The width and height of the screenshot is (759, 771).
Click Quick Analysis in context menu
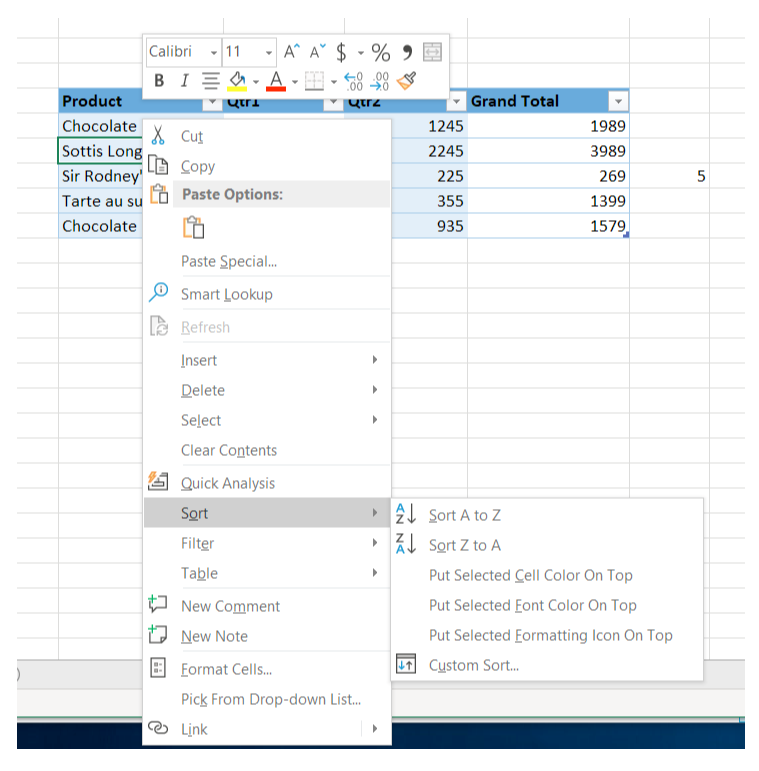(227, 483)
